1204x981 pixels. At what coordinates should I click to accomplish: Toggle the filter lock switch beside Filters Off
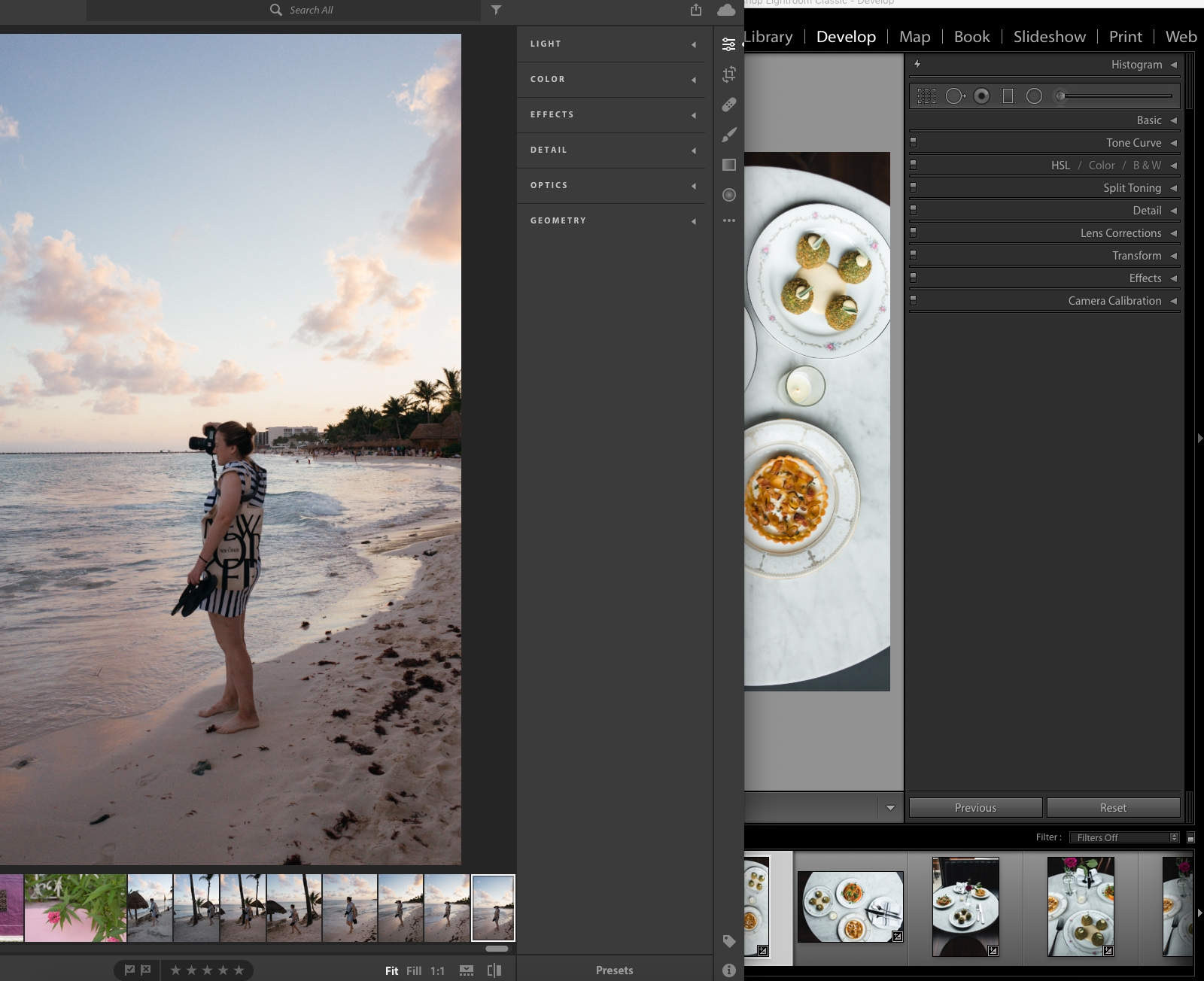coord(1190,837)
